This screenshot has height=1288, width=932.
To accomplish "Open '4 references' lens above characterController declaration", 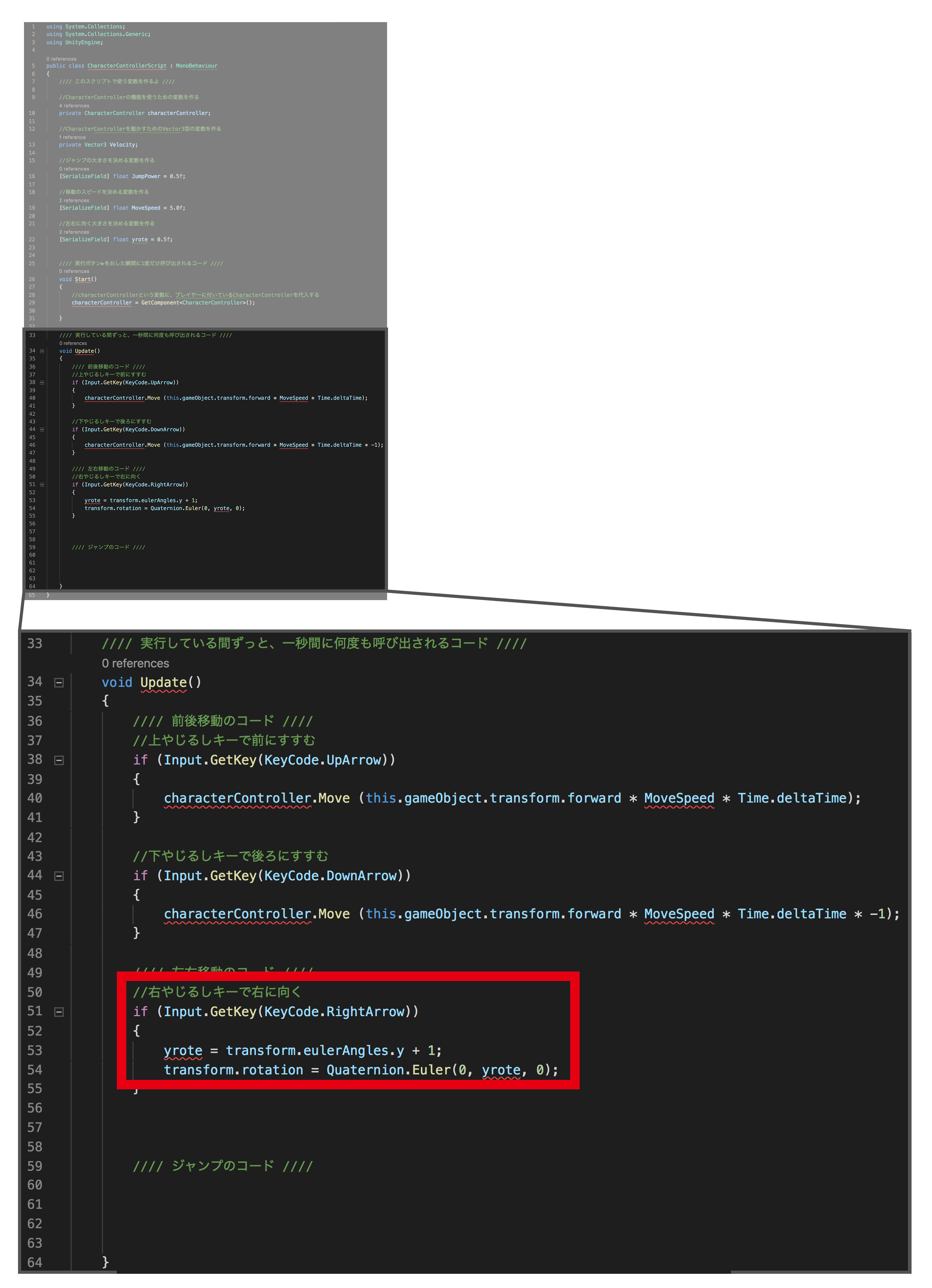I will click(x=74, y=105).
